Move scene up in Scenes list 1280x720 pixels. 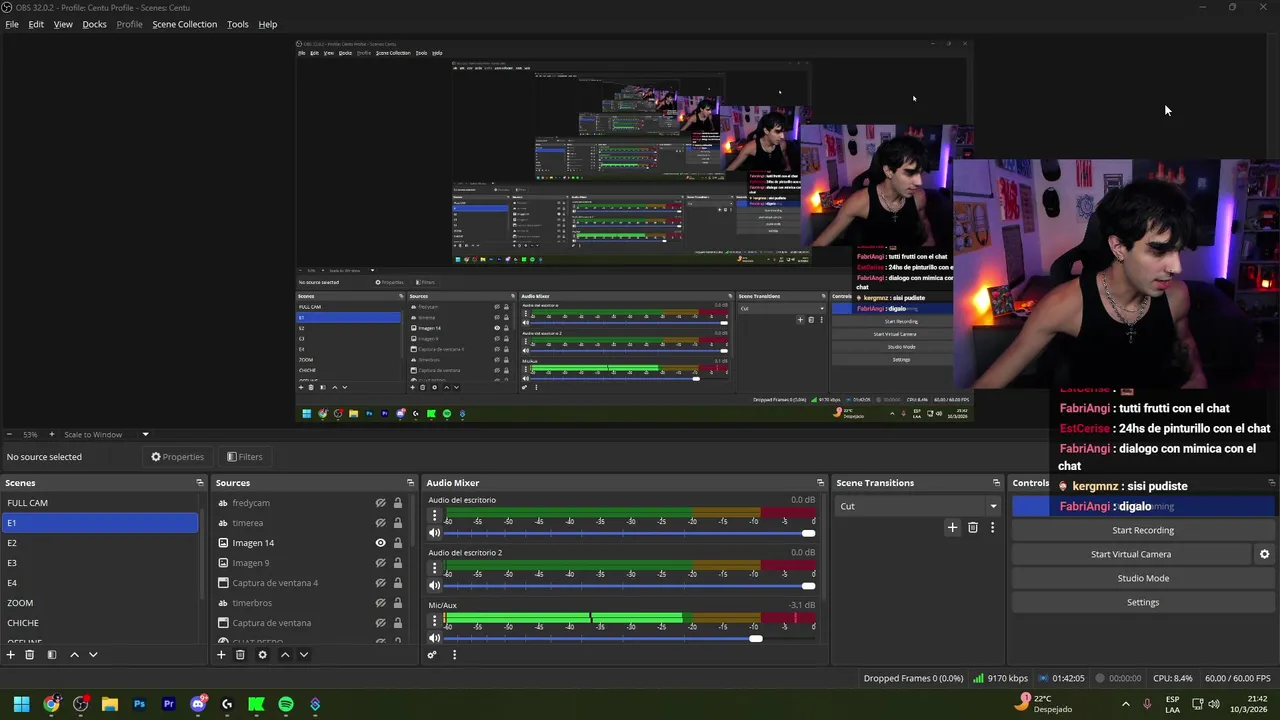(74, 655)
